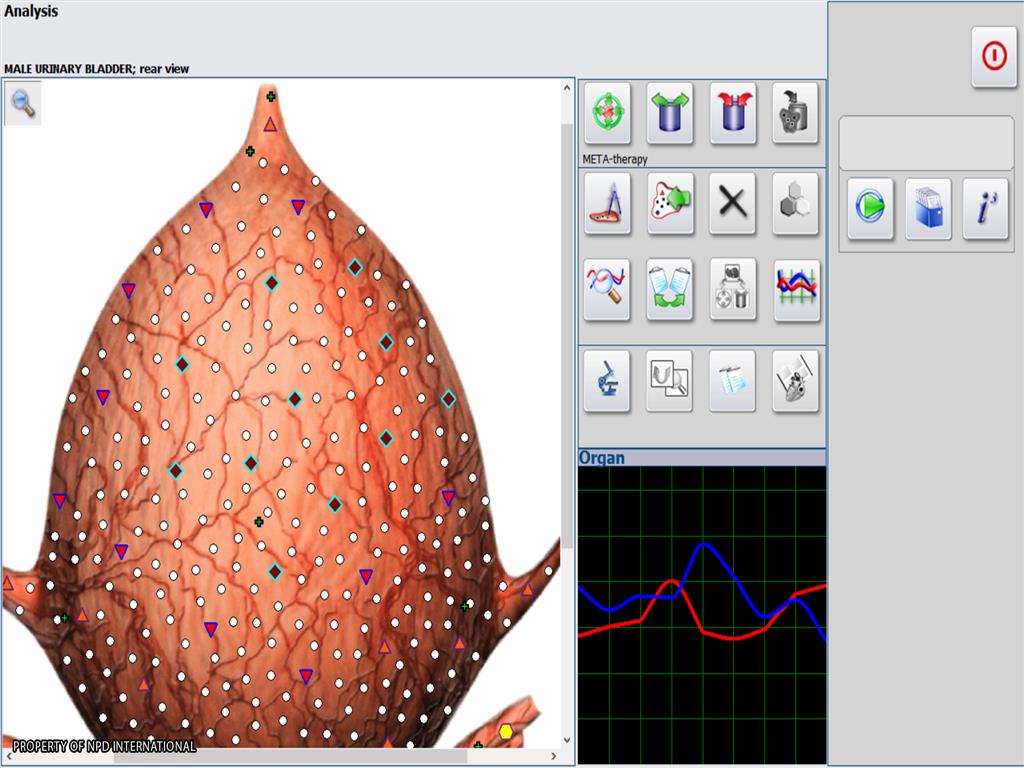Click the yellow hexagon marker on bladder image

coord(506,732)
